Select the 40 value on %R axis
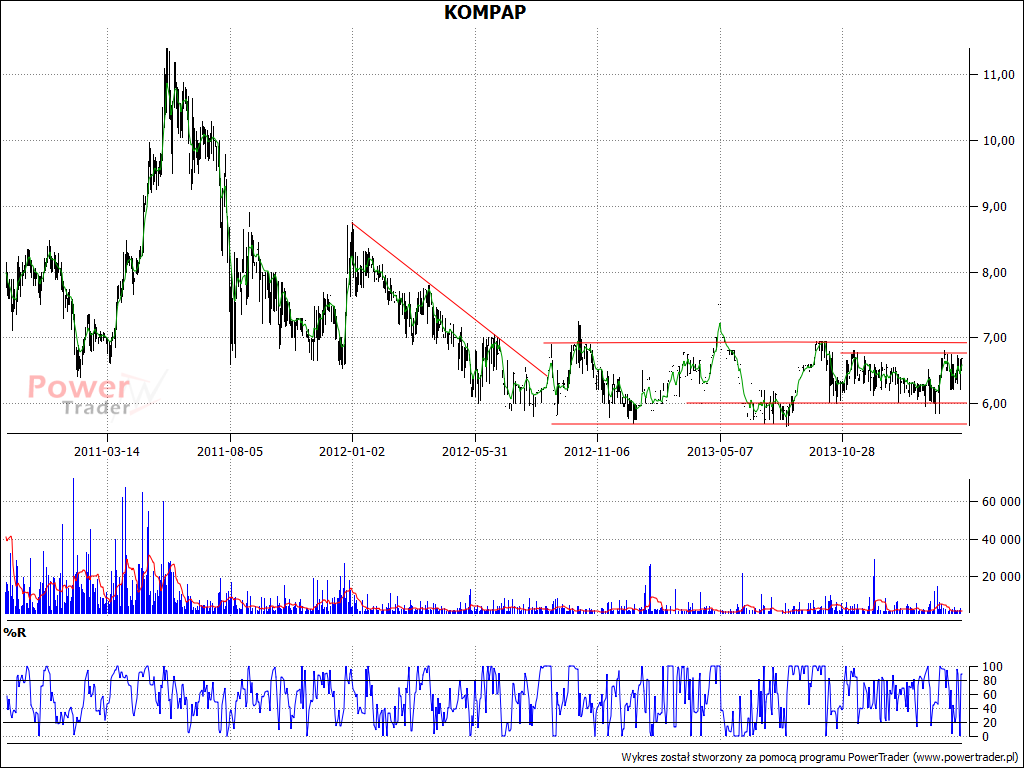1024x768 pixels. tap(989, 709)
